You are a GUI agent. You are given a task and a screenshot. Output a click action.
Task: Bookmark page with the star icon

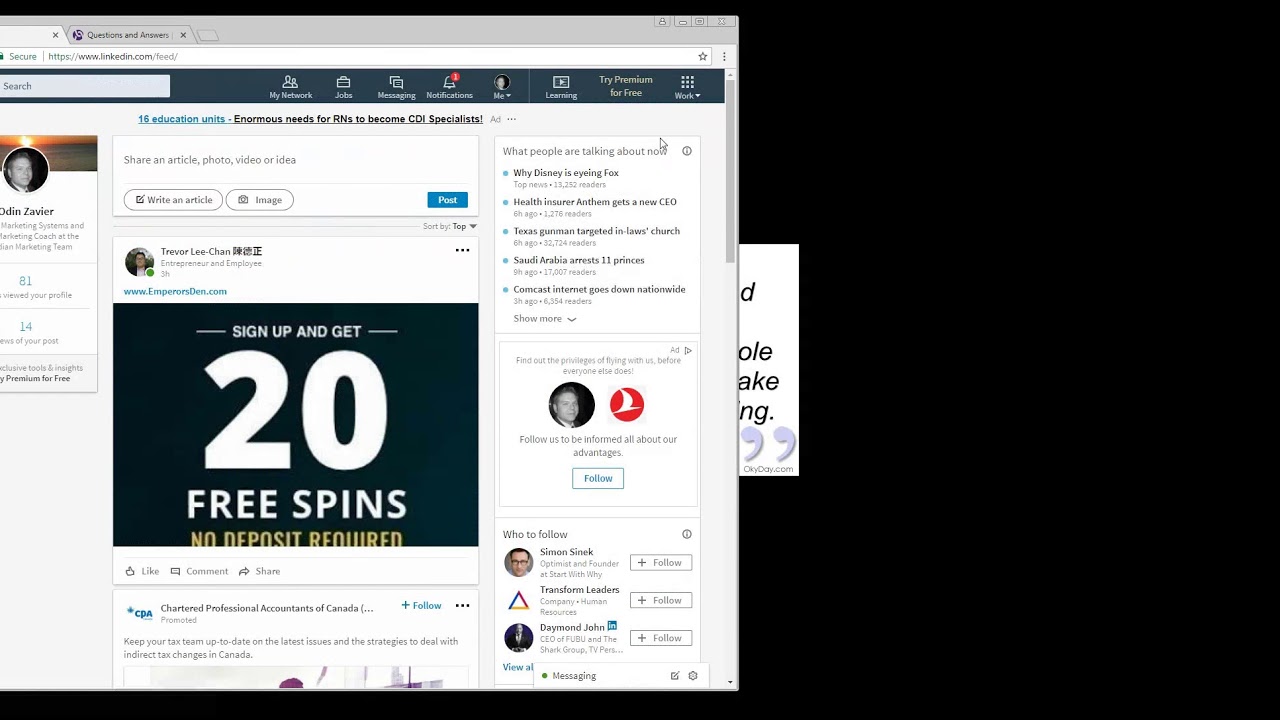(x=703, y=56)
